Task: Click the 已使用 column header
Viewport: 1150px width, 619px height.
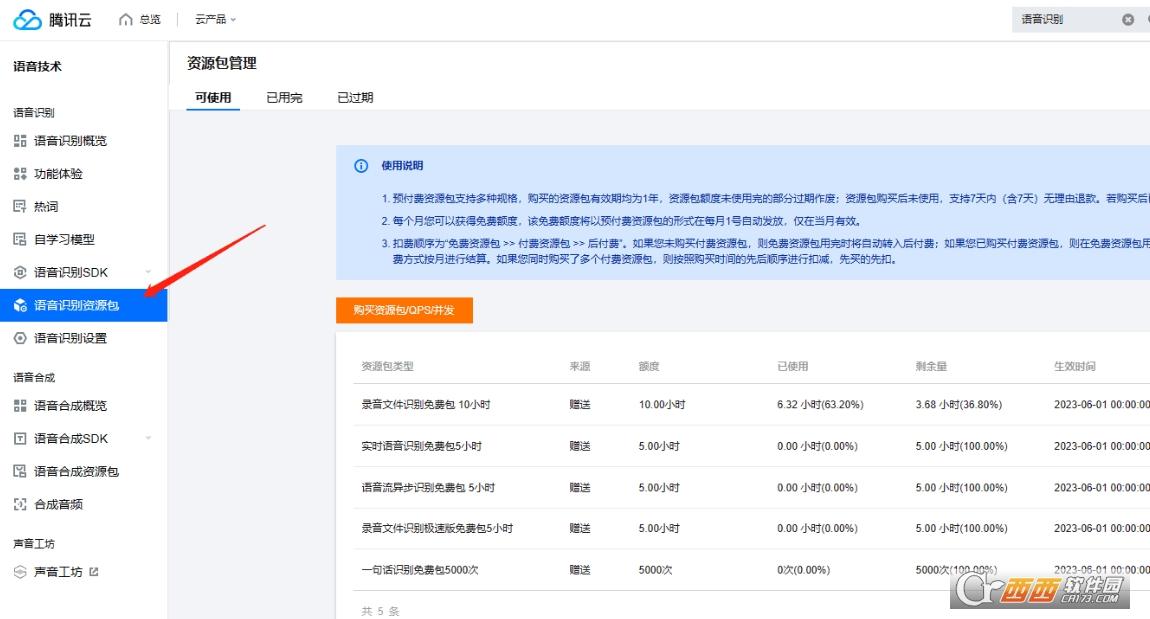Action: click(793, 366)
